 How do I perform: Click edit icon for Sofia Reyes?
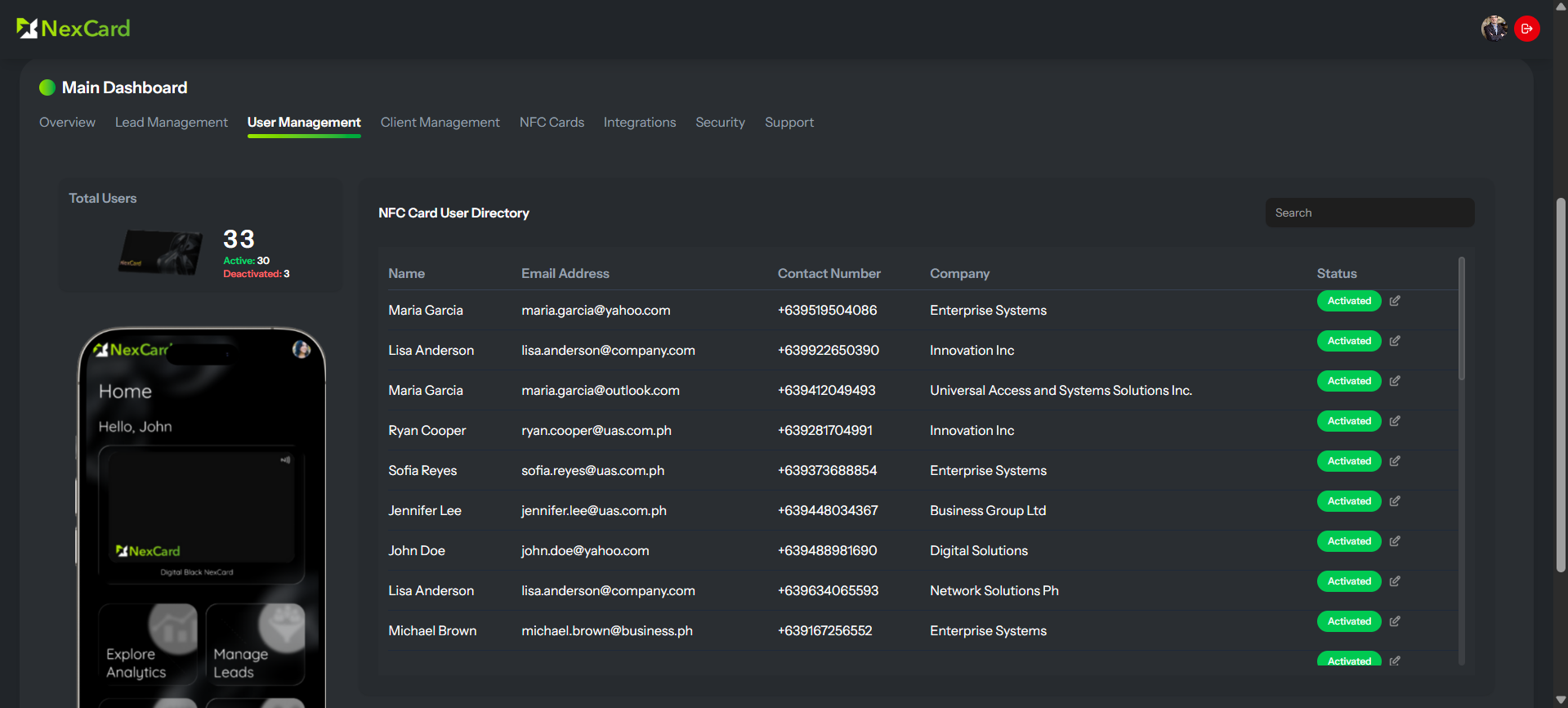point(1395,461)
